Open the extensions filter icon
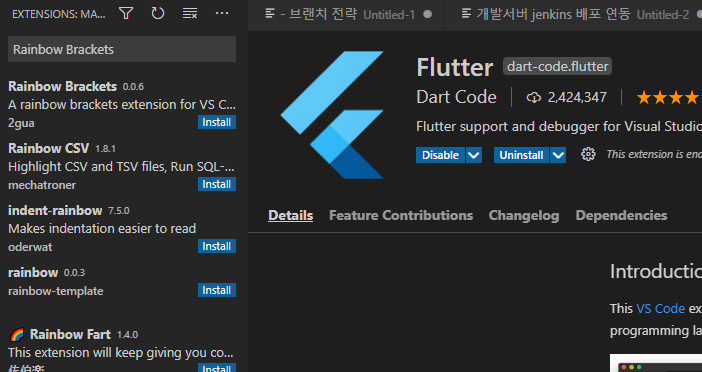This screenshot has width=702, height=372. click(x=126, y=14)
